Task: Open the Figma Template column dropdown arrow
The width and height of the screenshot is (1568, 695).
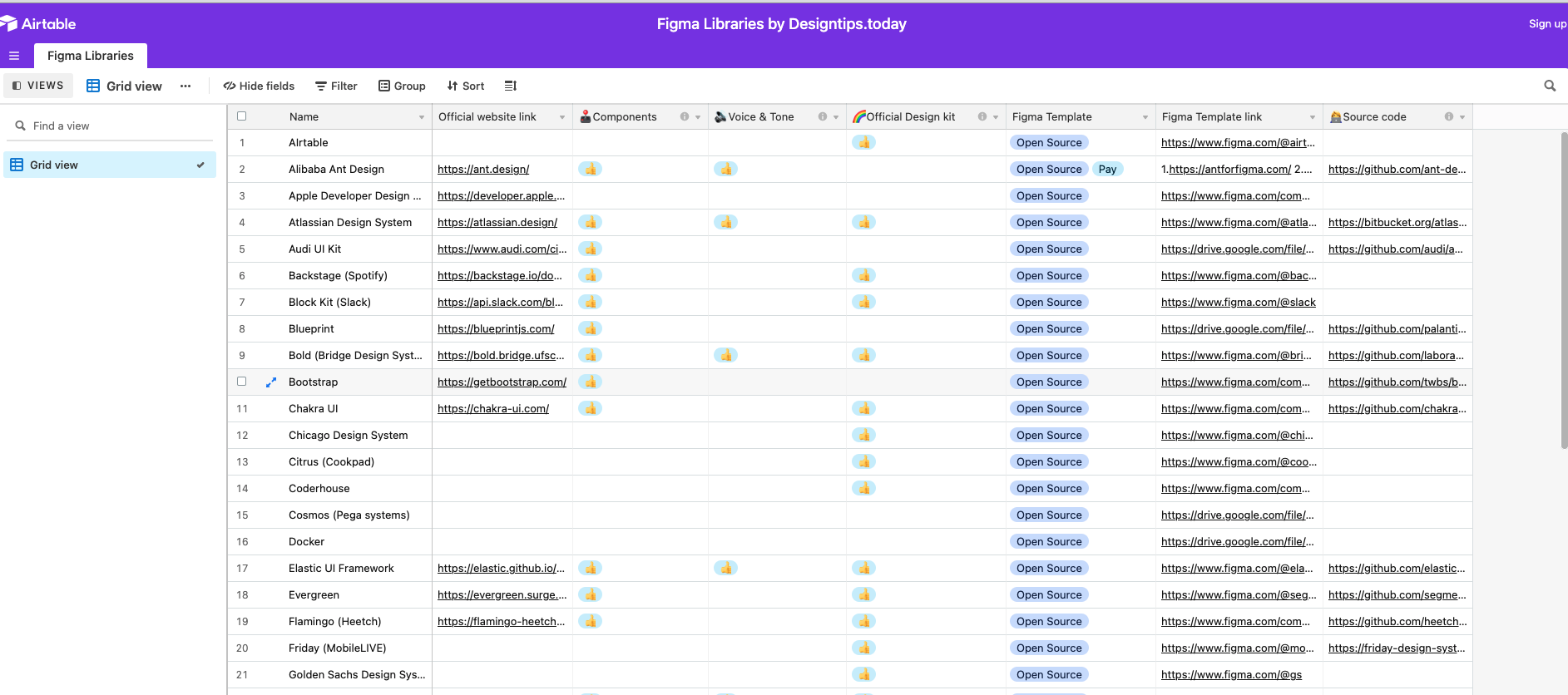Action: click(x=1145, y=117)
